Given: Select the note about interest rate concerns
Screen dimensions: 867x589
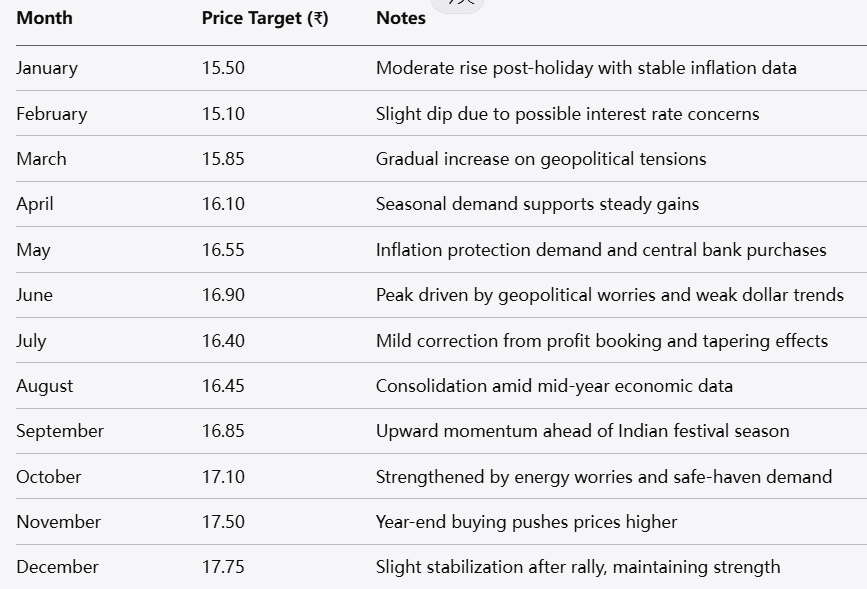Looking at the screenshot, I should [567, 114].
